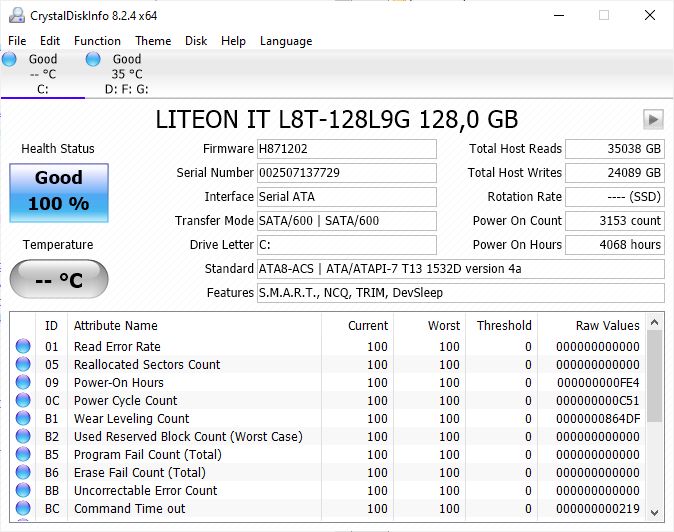The height and width of the screenshot is (532, 674).
Task: Click the Power On Count value 3153 count
Action: 615,221
